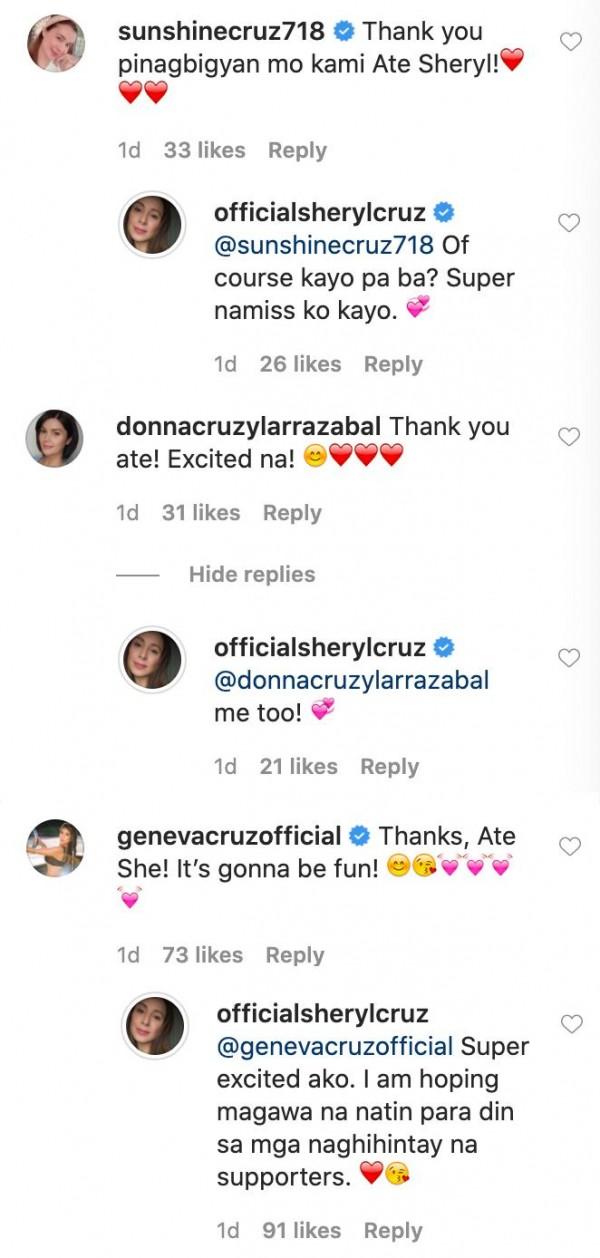Like sunshinecruz718's comment with the heart
This screenshot has height=1258, width=600.
tap(569, 41)
